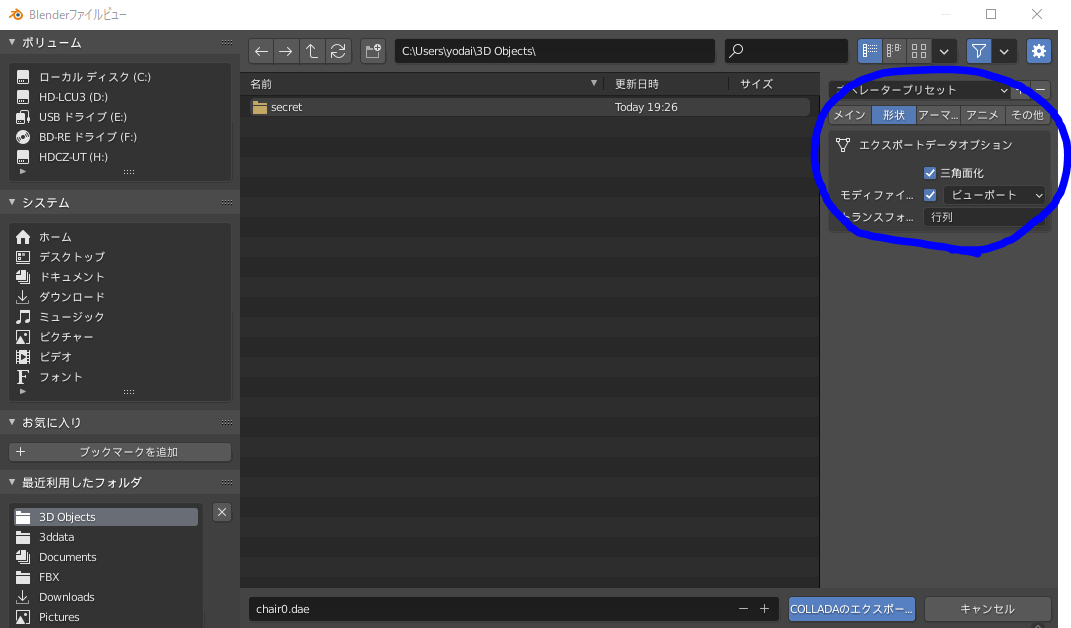Open ビューポート modifier dropdown

pos(994,195)
